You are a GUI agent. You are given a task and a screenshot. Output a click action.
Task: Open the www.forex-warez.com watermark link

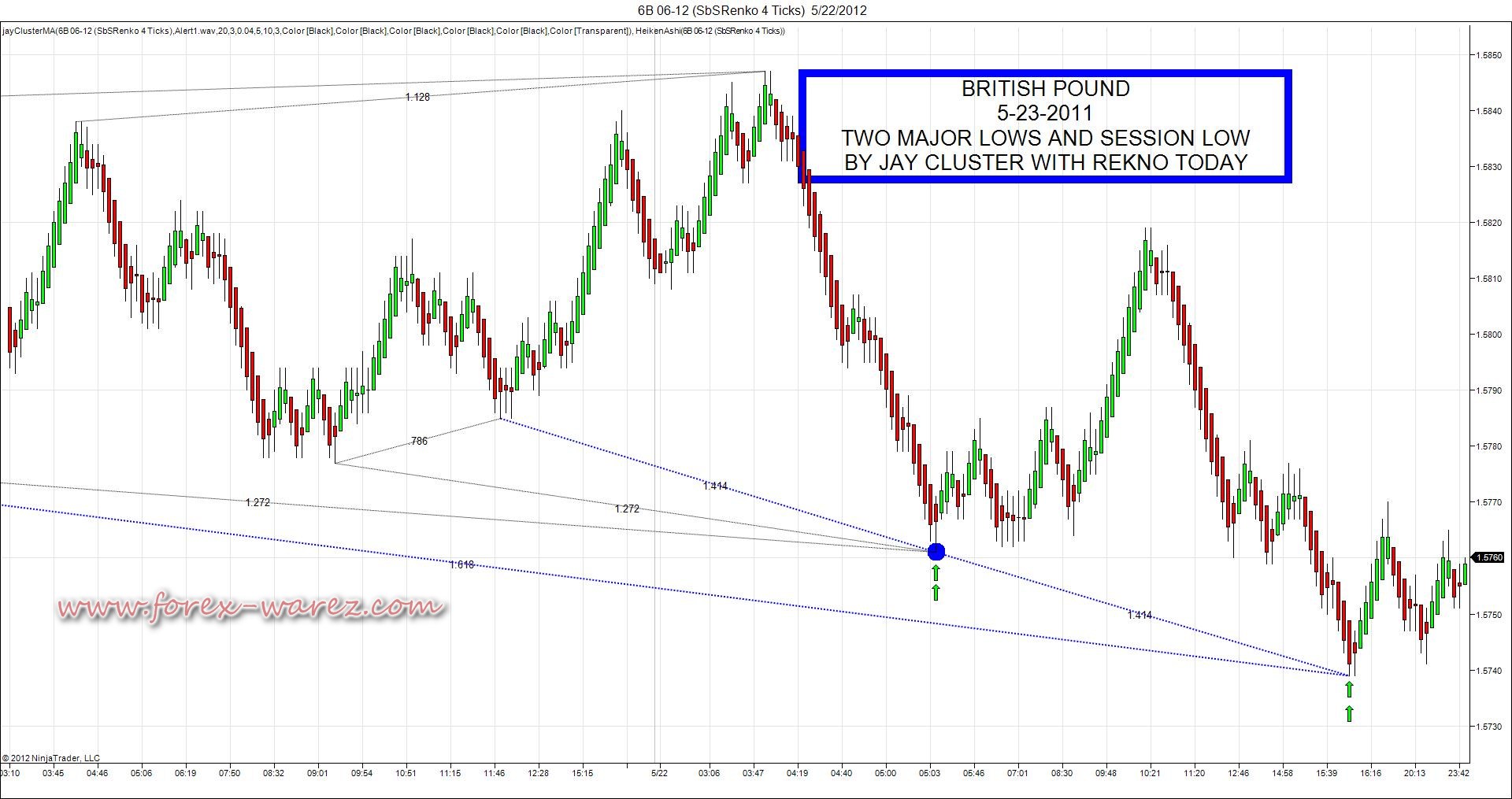[x=252, y=607]
